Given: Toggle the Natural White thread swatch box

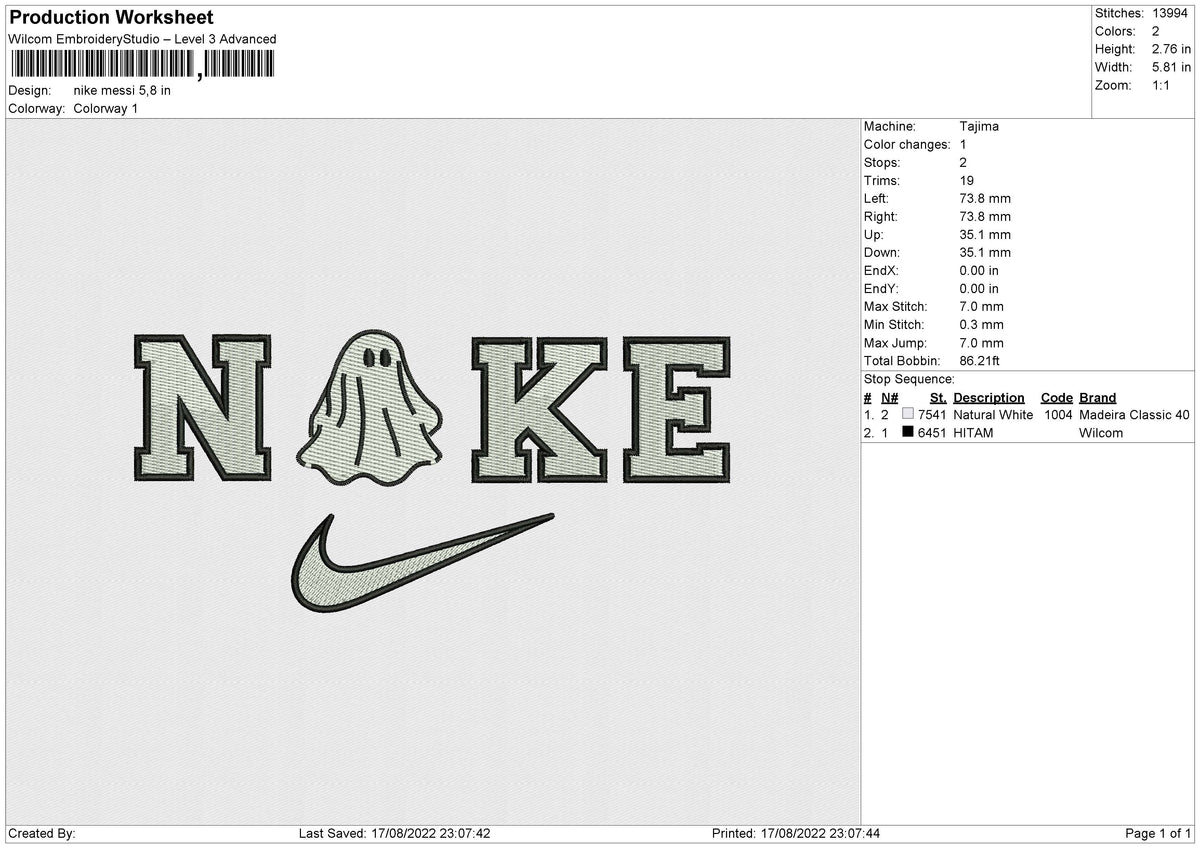Looking at the screenshot, I should [x=906, y=414].
